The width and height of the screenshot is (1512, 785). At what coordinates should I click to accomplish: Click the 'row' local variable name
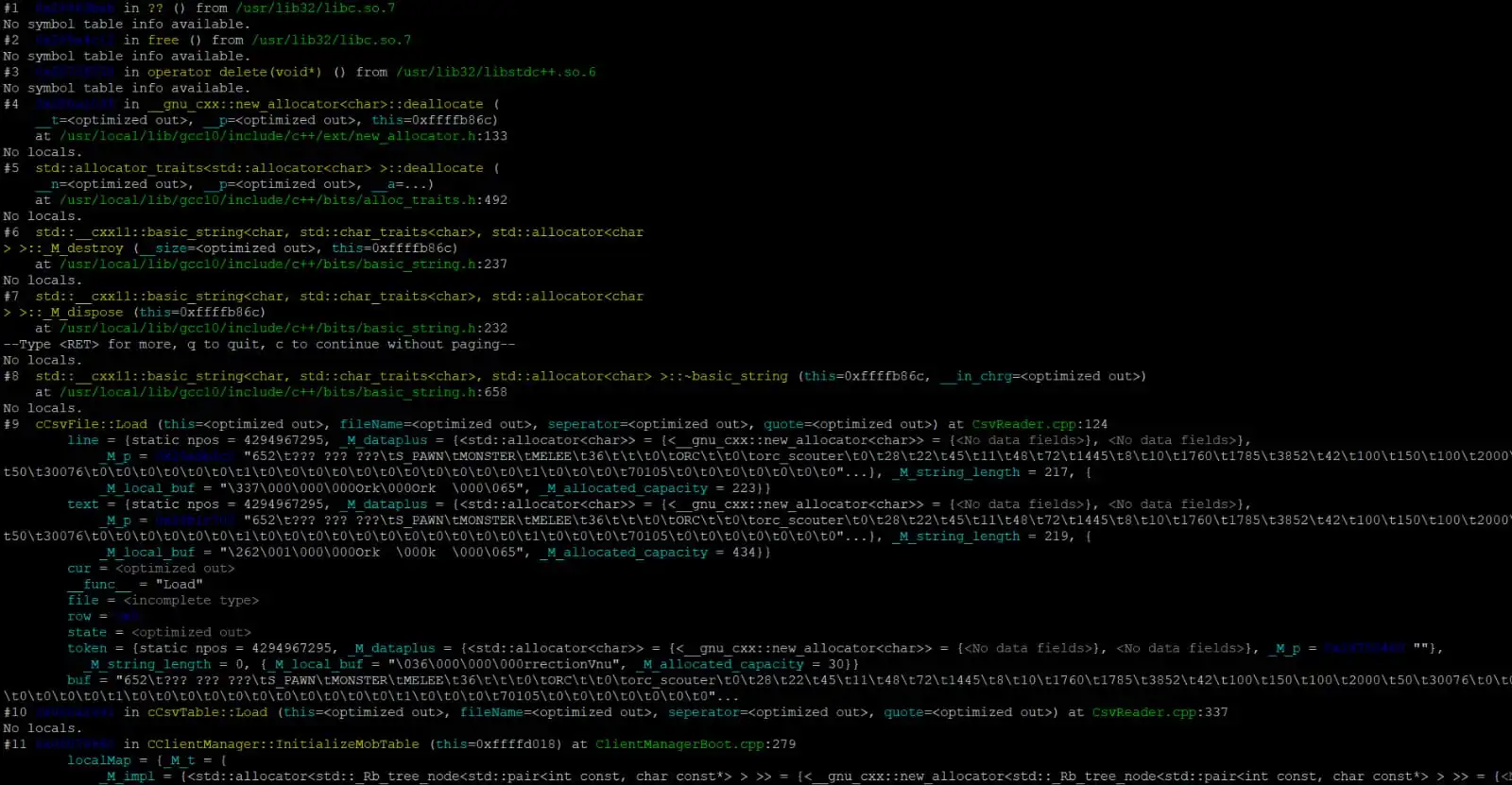79,617
